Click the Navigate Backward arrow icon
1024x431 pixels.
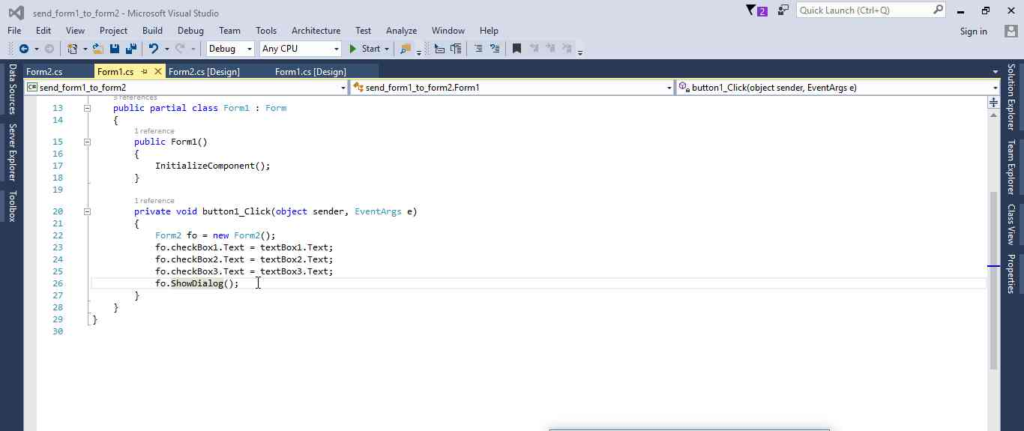click(x=23, y=48)
